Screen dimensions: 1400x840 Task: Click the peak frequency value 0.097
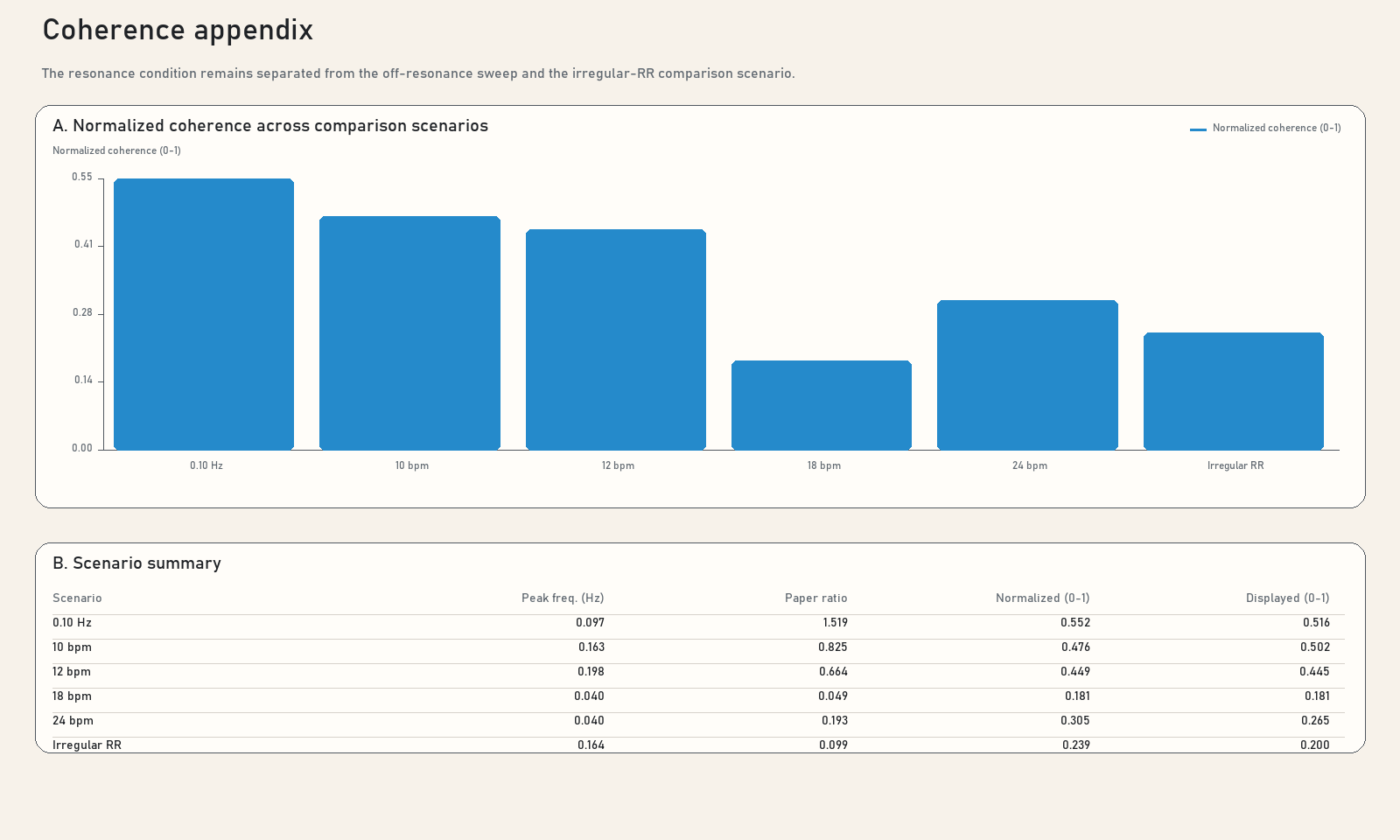[590, 623]
